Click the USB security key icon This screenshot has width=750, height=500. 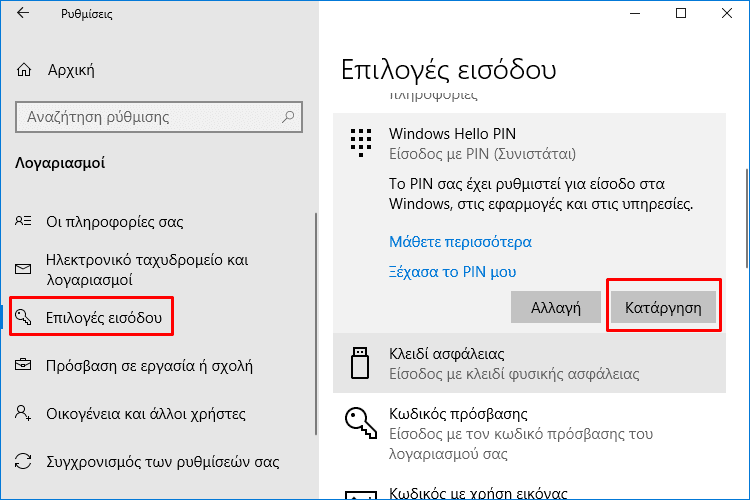coord(360,363)
